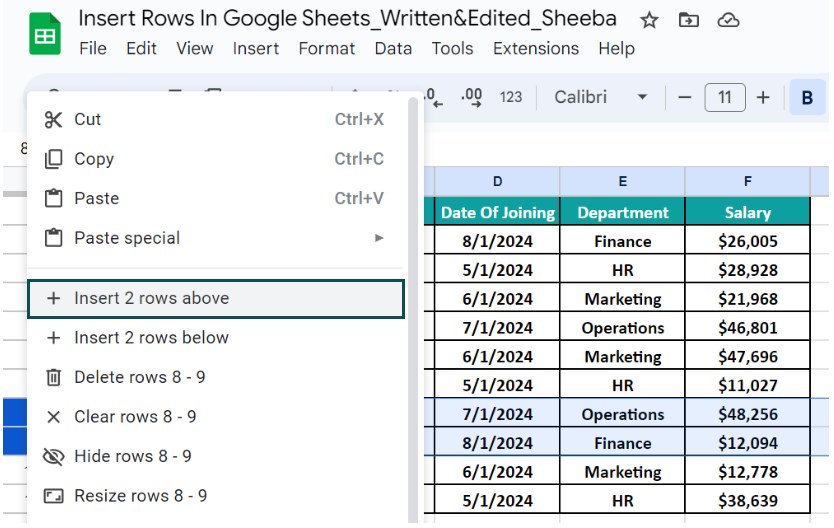
Task: Open the Insert menu
Action: (x=255, y=48)
